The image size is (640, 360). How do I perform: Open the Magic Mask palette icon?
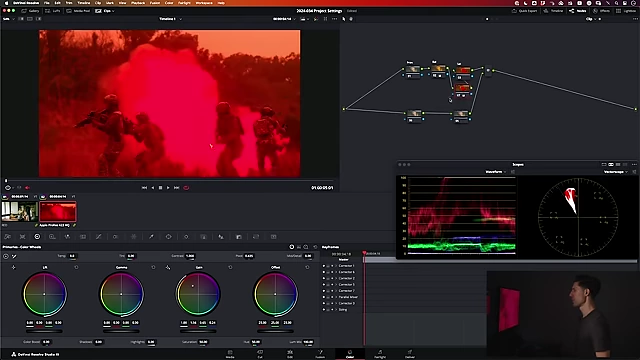pos(203,237)
